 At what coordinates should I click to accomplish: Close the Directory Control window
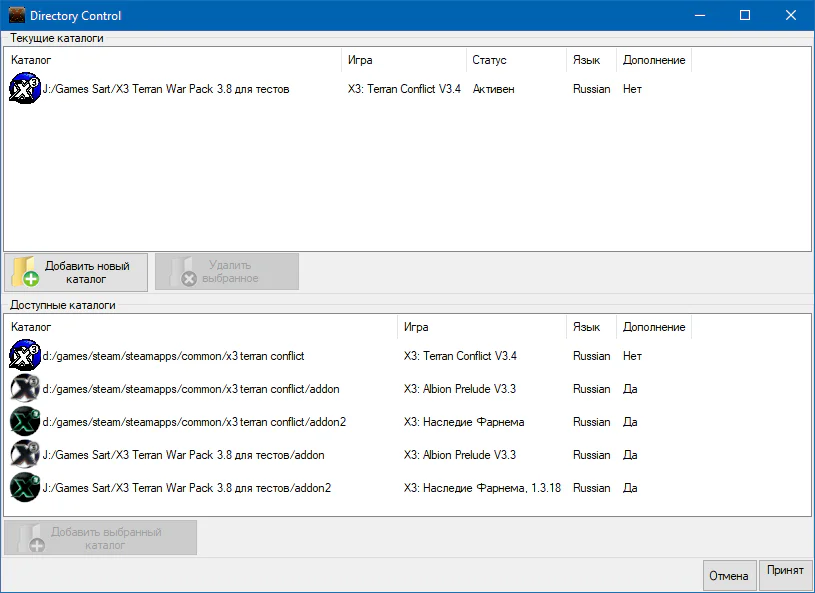point(791,15)
